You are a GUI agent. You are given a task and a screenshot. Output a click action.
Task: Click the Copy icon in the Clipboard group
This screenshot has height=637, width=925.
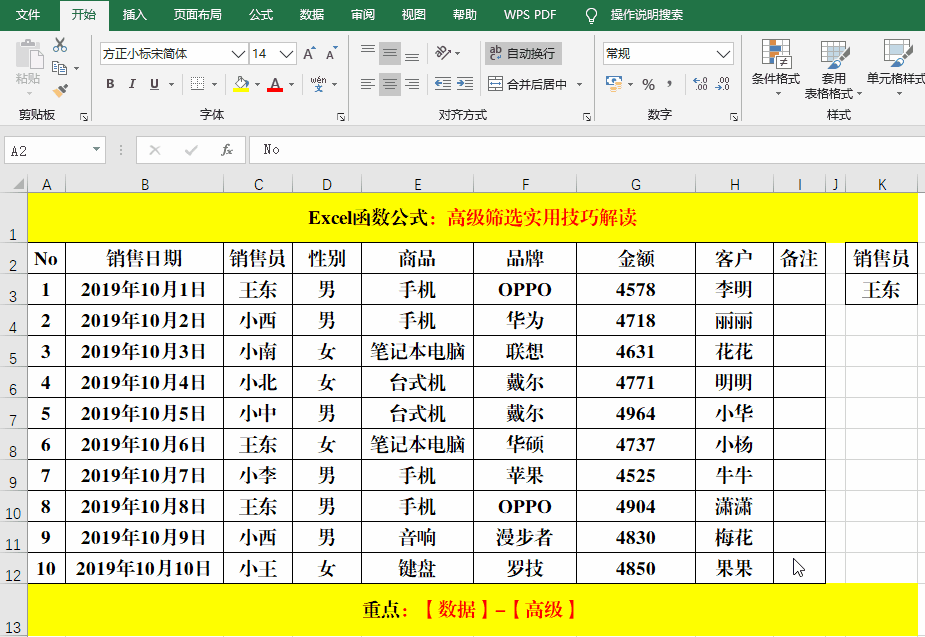pos(59,67)
